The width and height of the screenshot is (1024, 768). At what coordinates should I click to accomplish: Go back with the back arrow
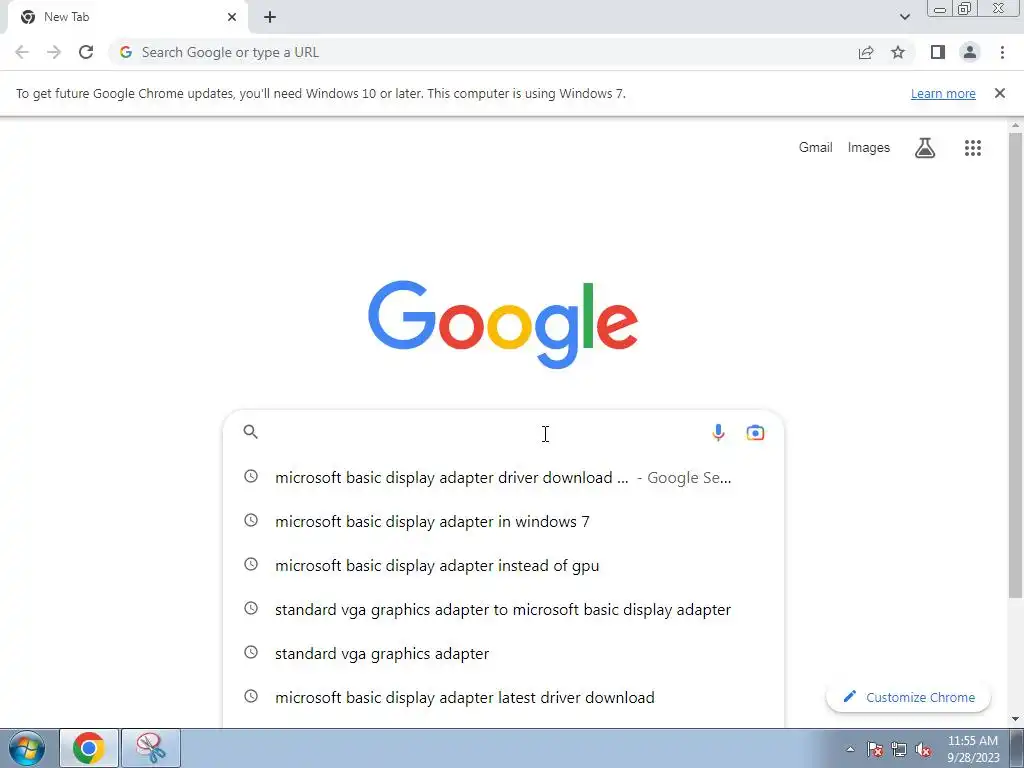(22, 52)
